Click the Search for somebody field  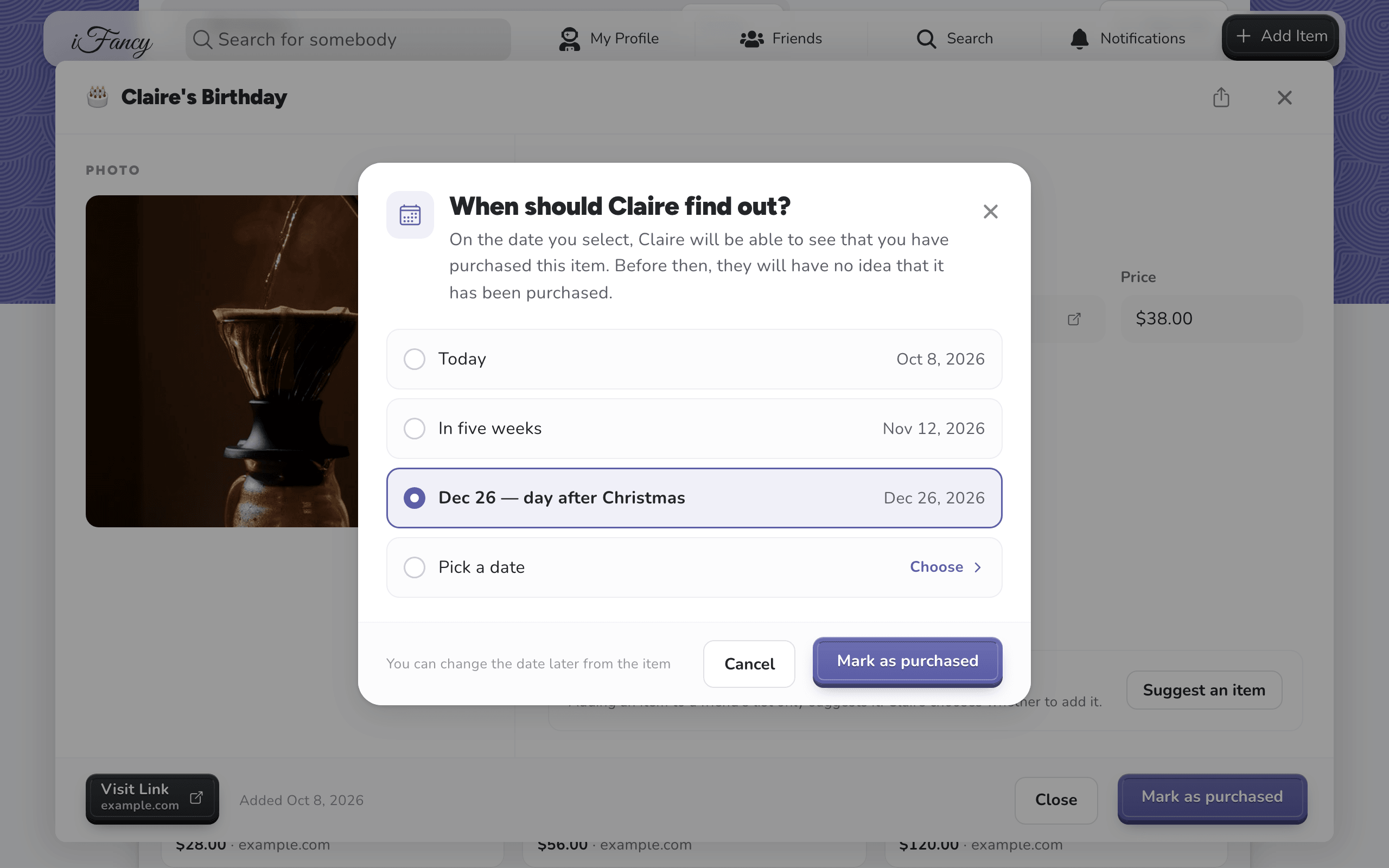pos(348,40)
